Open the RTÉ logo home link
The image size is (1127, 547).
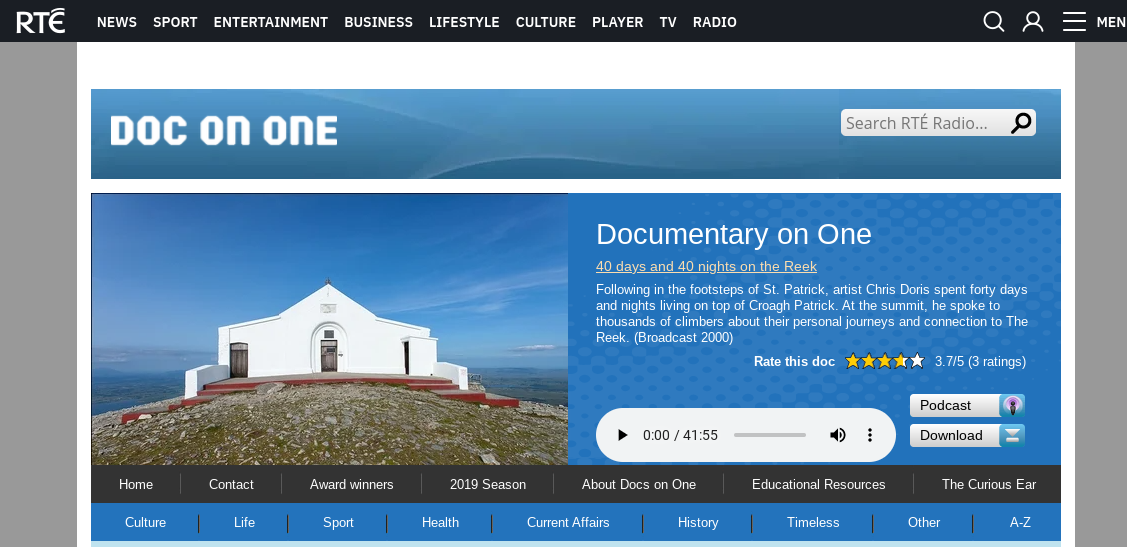coord(41,22)
